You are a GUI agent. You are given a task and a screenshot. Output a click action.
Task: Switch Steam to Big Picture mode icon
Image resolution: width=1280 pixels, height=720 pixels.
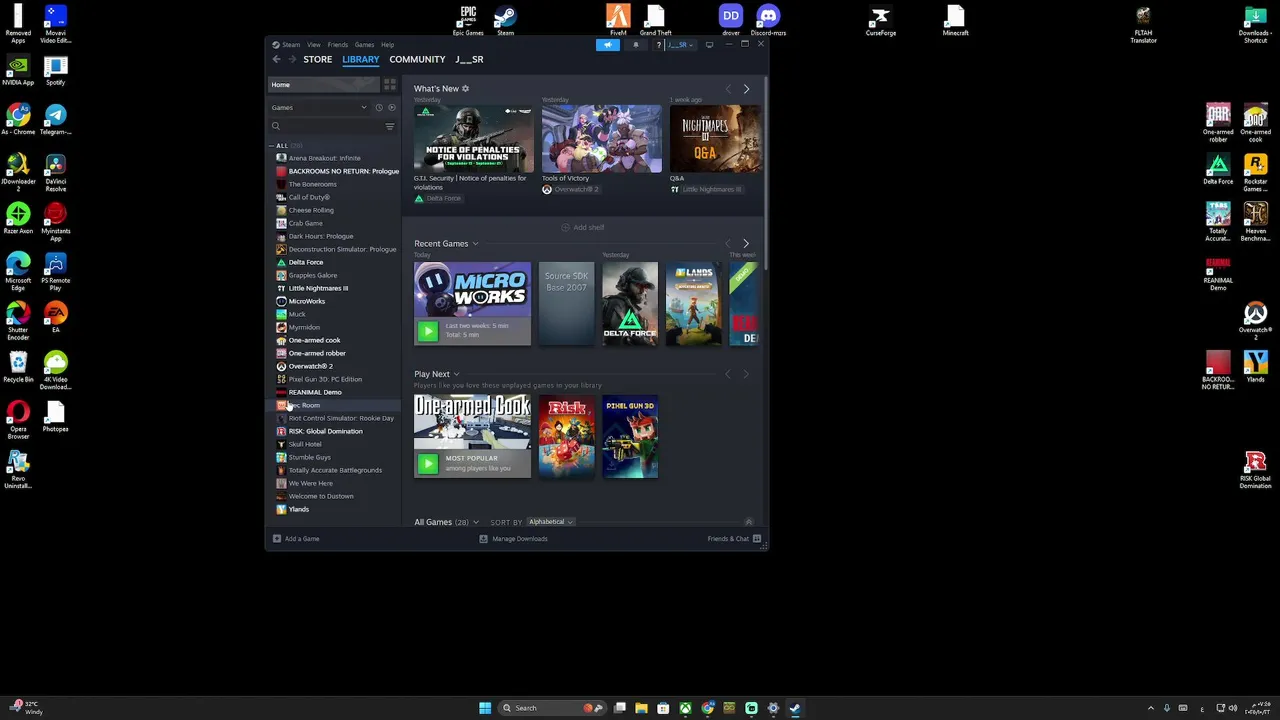point(709,45)
